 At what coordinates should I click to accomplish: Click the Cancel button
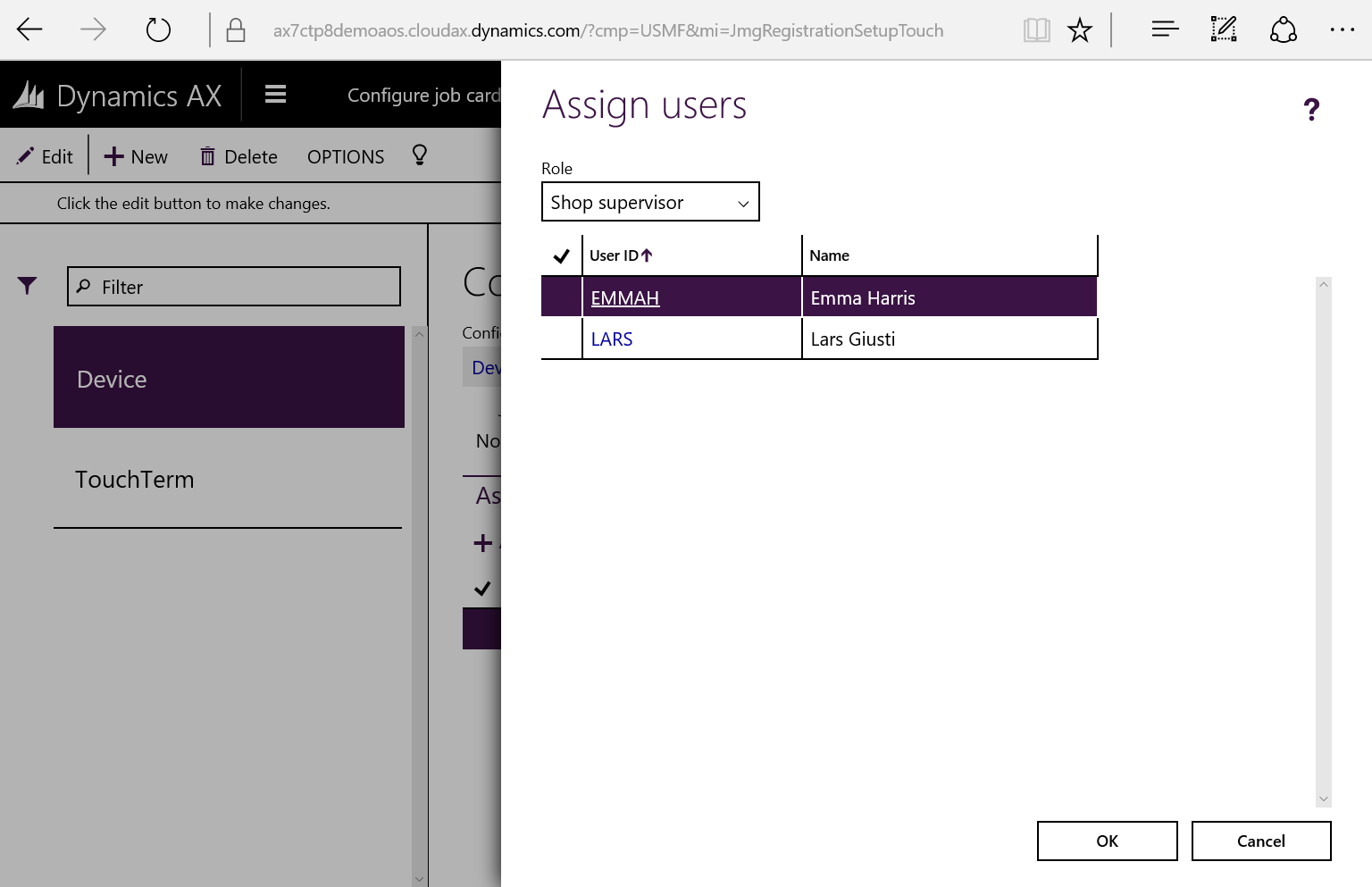point(1261,841)
